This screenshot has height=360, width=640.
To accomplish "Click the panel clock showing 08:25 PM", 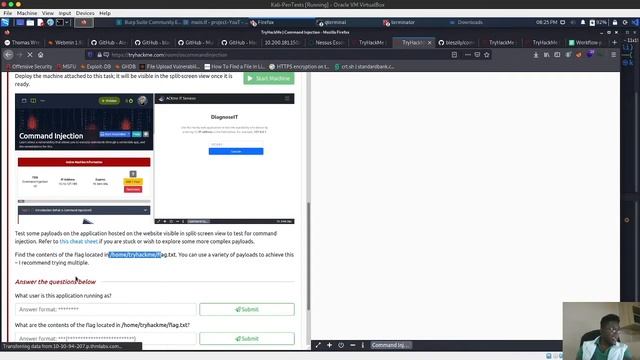I will click(547, 22).
